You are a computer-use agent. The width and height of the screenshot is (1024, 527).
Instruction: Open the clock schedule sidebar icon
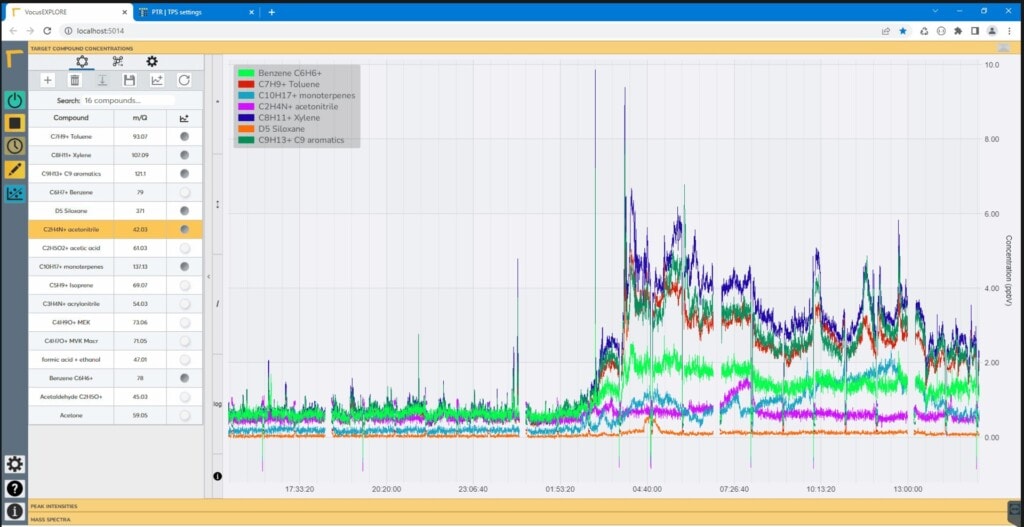(x=15, y=146)
